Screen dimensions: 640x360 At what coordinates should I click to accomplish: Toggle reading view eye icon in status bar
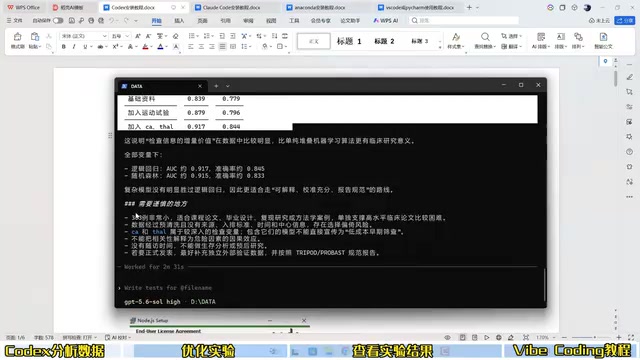pyautogui.click(x=448, y=338)
